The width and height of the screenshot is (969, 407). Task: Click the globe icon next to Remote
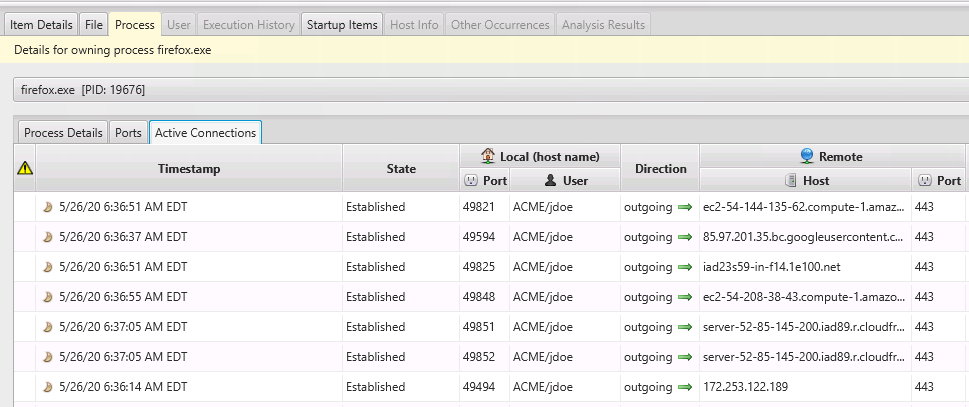coord(807,156)
